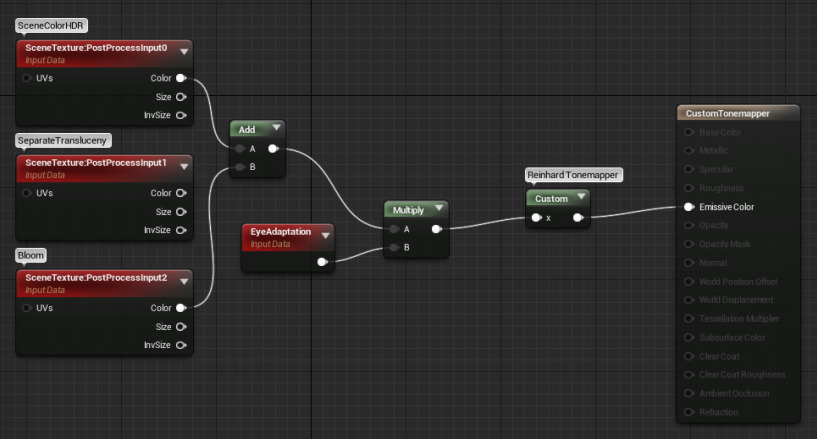
Task: Click the Tessellation Multiplier pin
Action: click(689, 318)
